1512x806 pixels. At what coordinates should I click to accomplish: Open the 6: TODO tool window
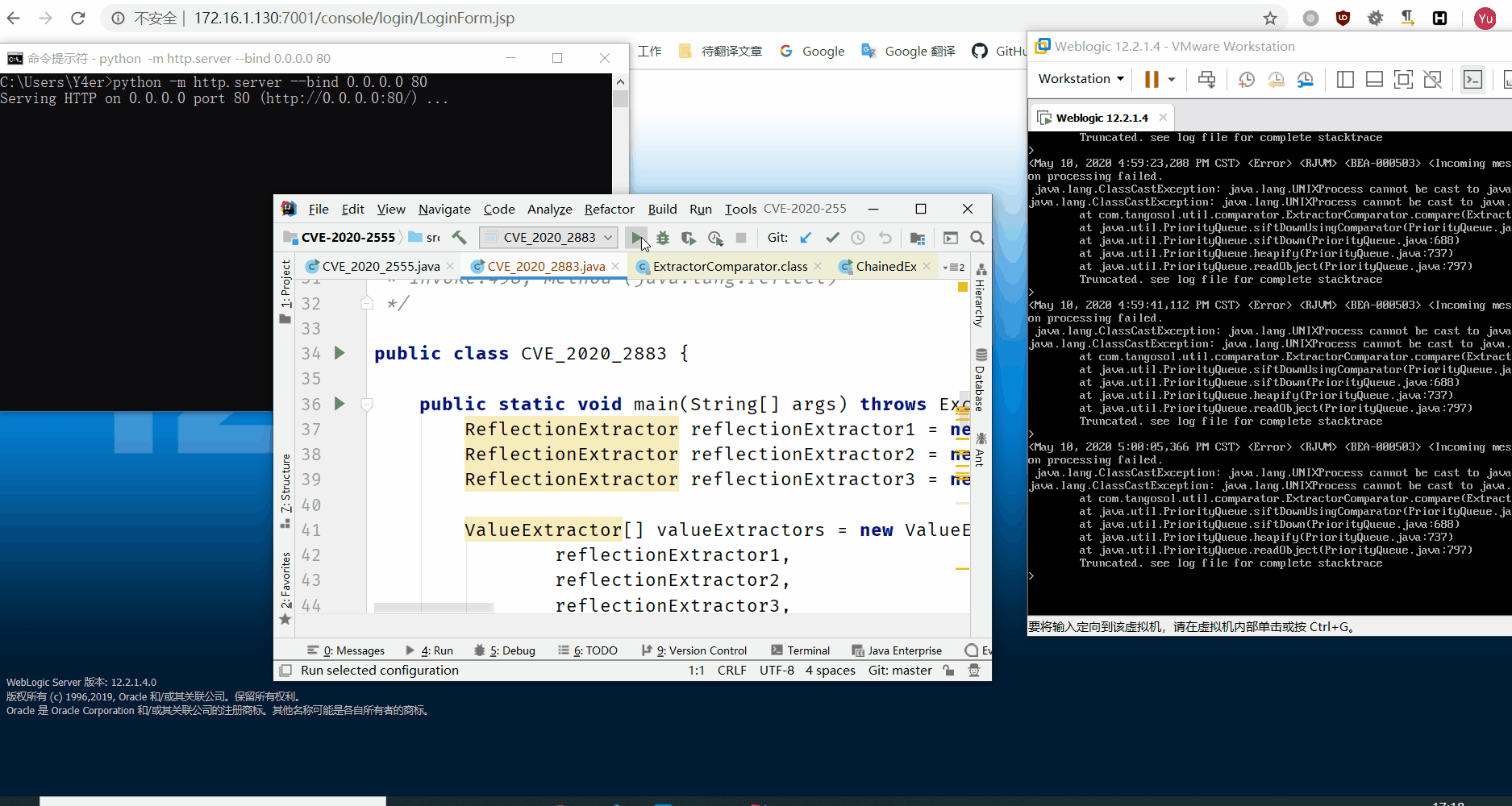[588, 650]
